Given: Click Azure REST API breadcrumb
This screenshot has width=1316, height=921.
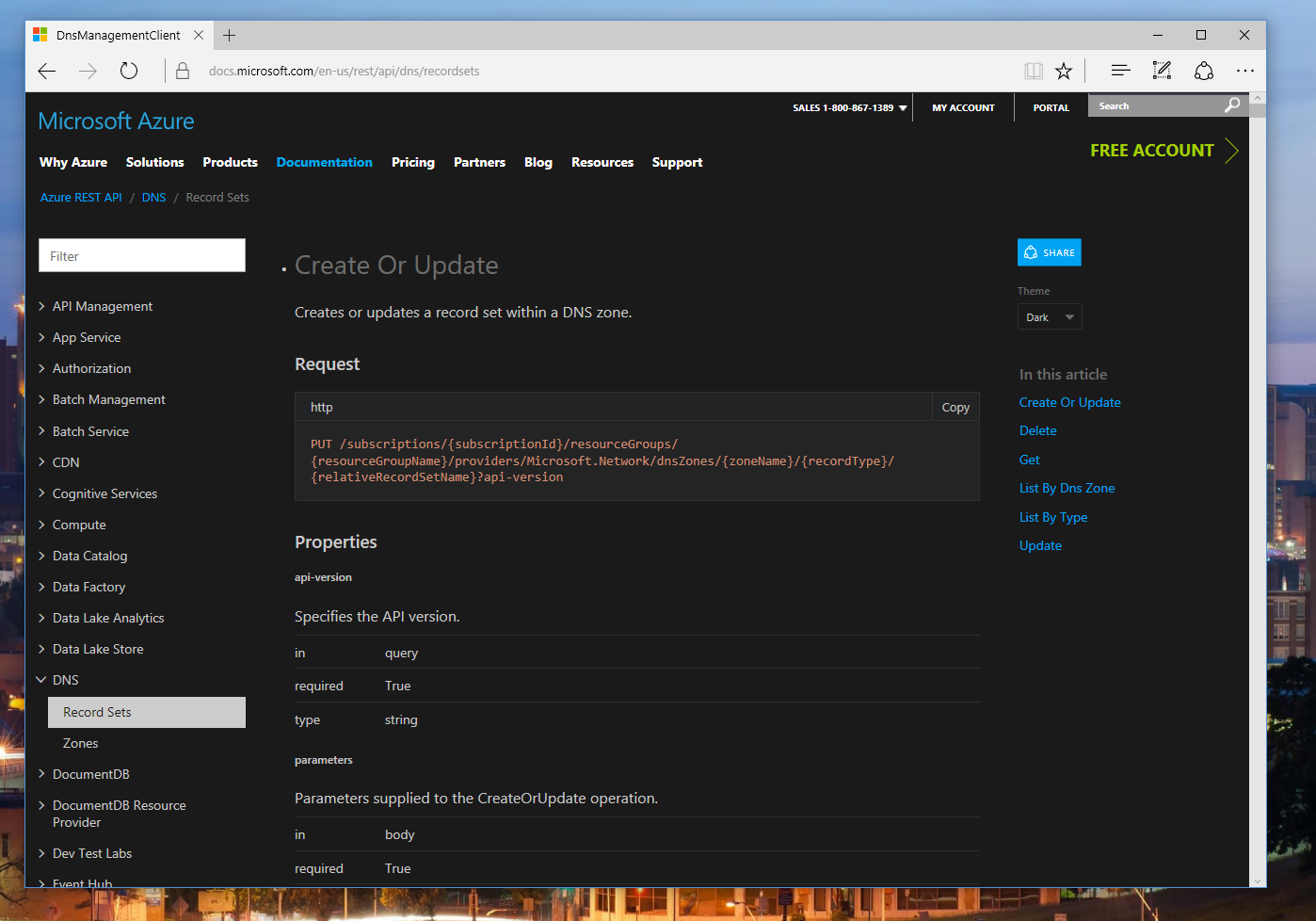Looking at the screenshot, I should (x=81, y=197).
